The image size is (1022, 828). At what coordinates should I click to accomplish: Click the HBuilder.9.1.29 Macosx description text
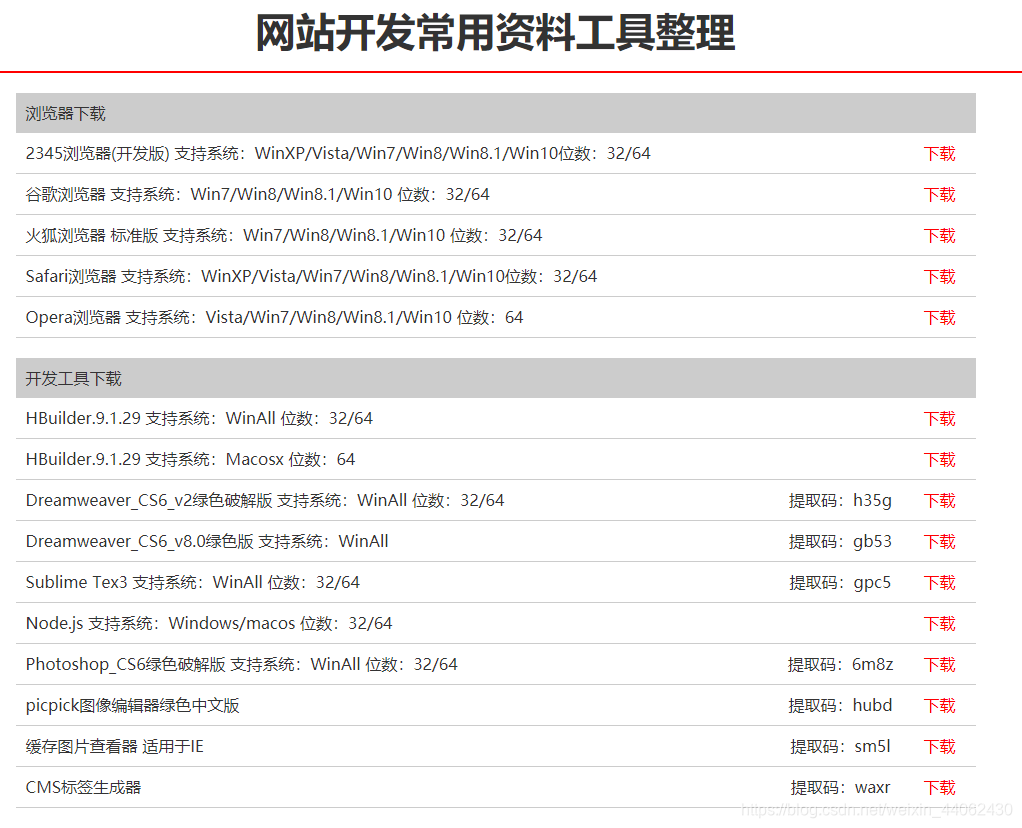tap(190, 459)
